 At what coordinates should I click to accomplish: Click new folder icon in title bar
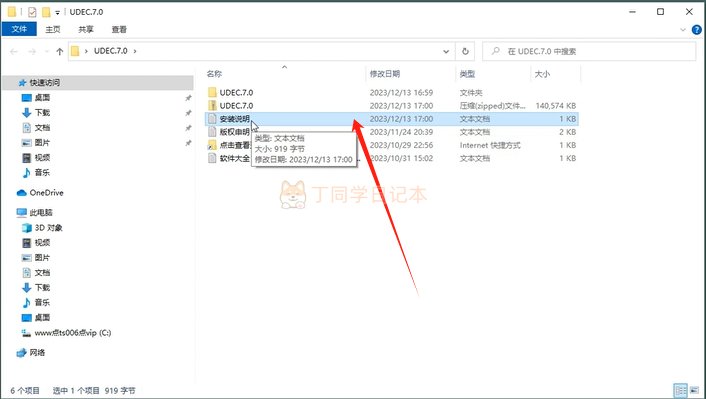[45, 12]
